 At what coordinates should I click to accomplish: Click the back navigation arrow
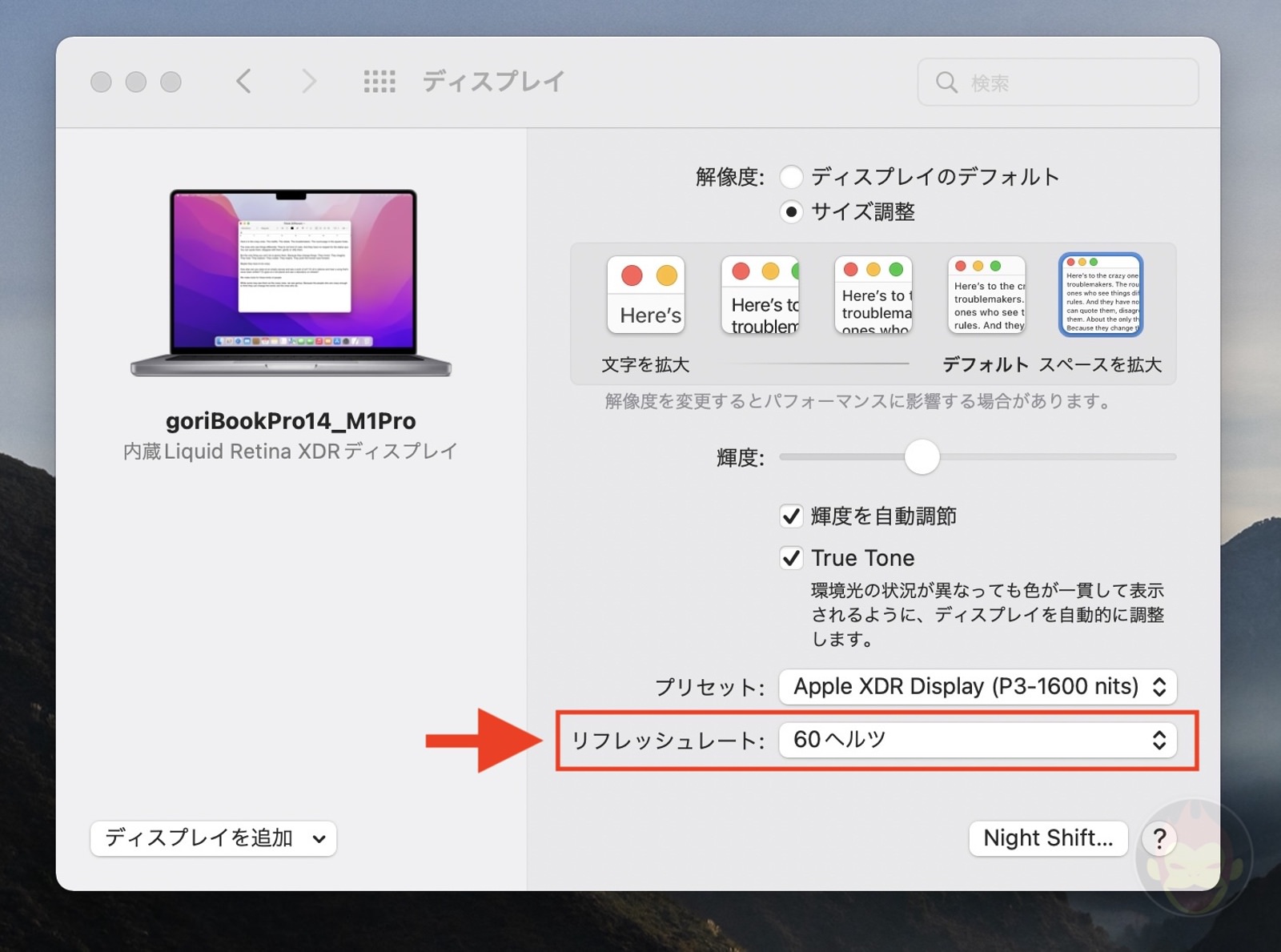click(x=244, y=81)
